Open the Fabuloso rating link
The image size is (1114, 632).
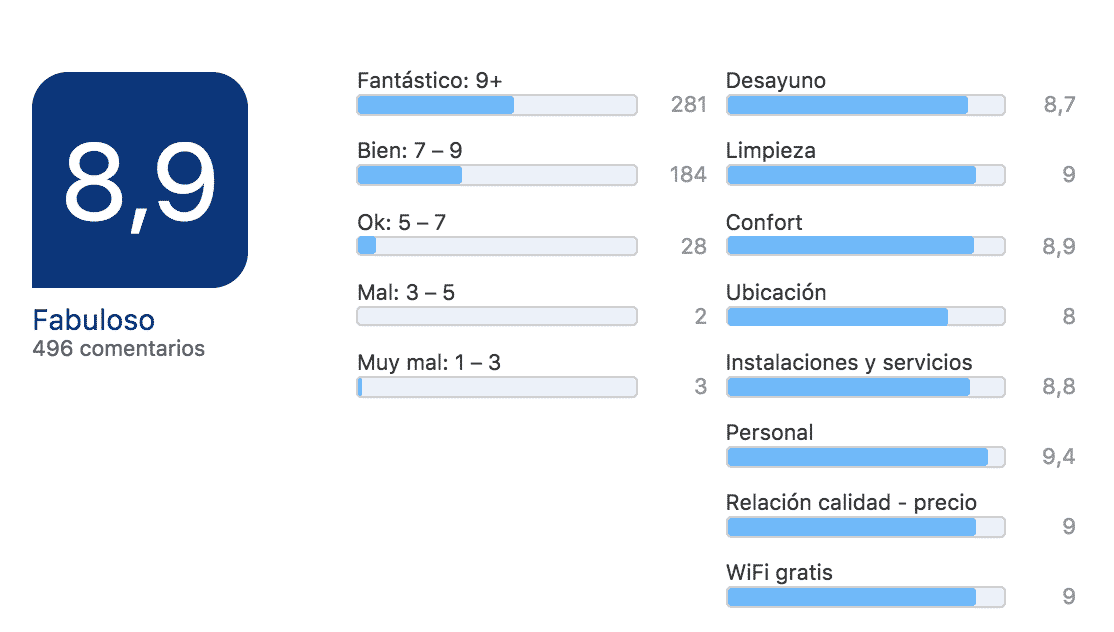93,320
